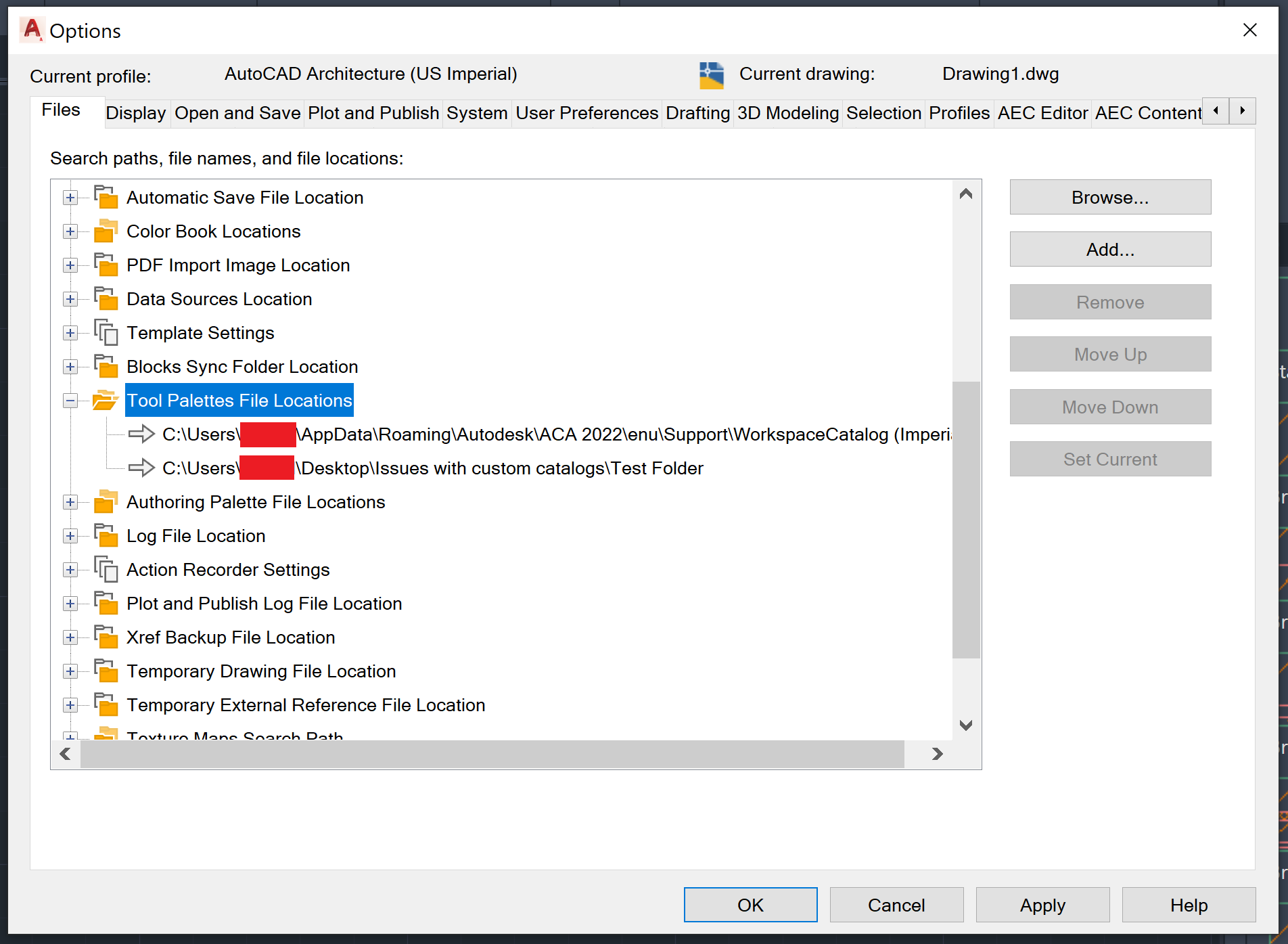Click the Authoring Palette File Locations folder icon
The image size is (1288, 944).
click(106, 501)
